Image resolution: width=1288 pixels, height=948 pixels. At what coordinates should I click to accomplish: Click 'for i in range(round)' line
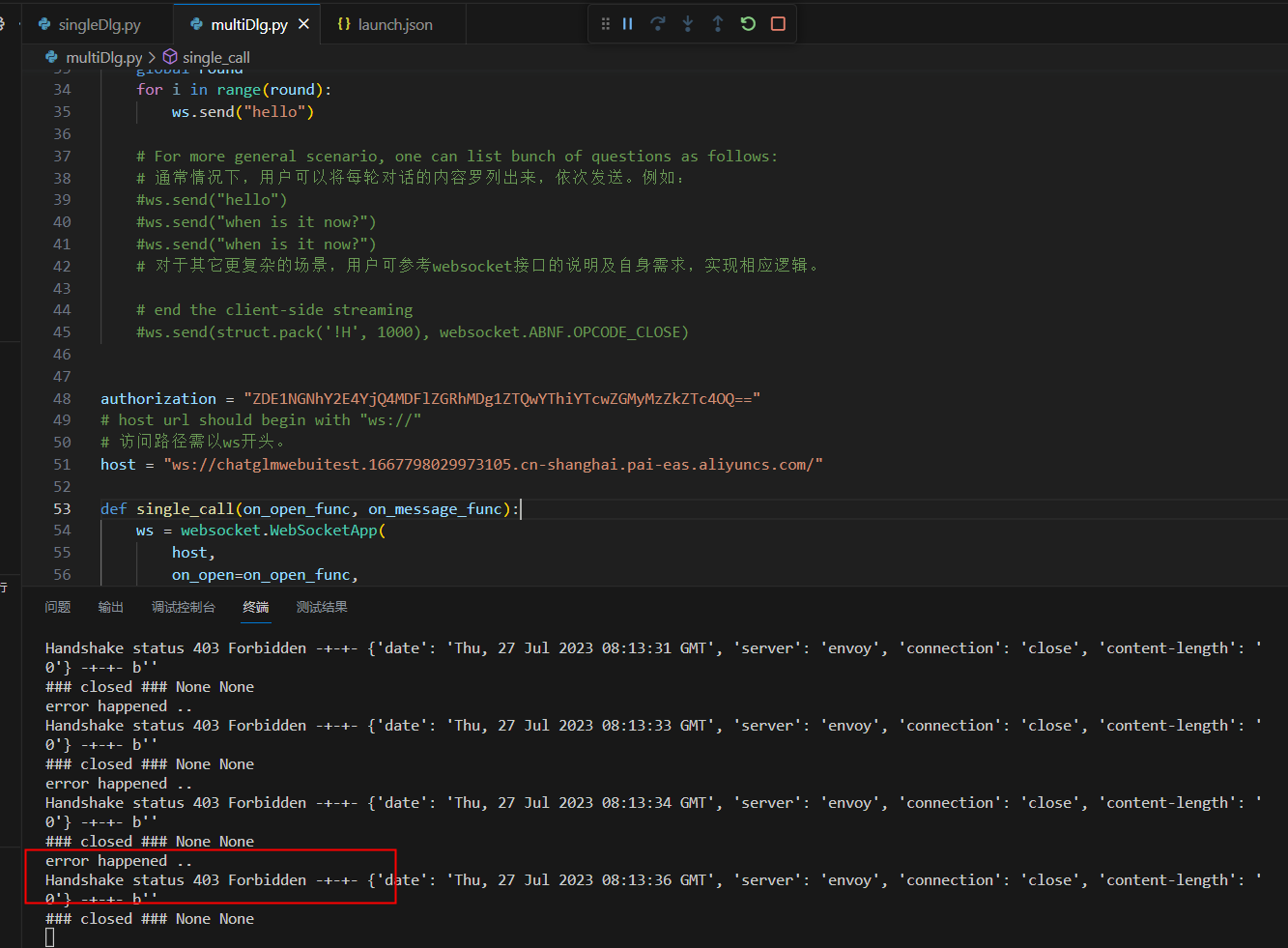click(234, 90)
